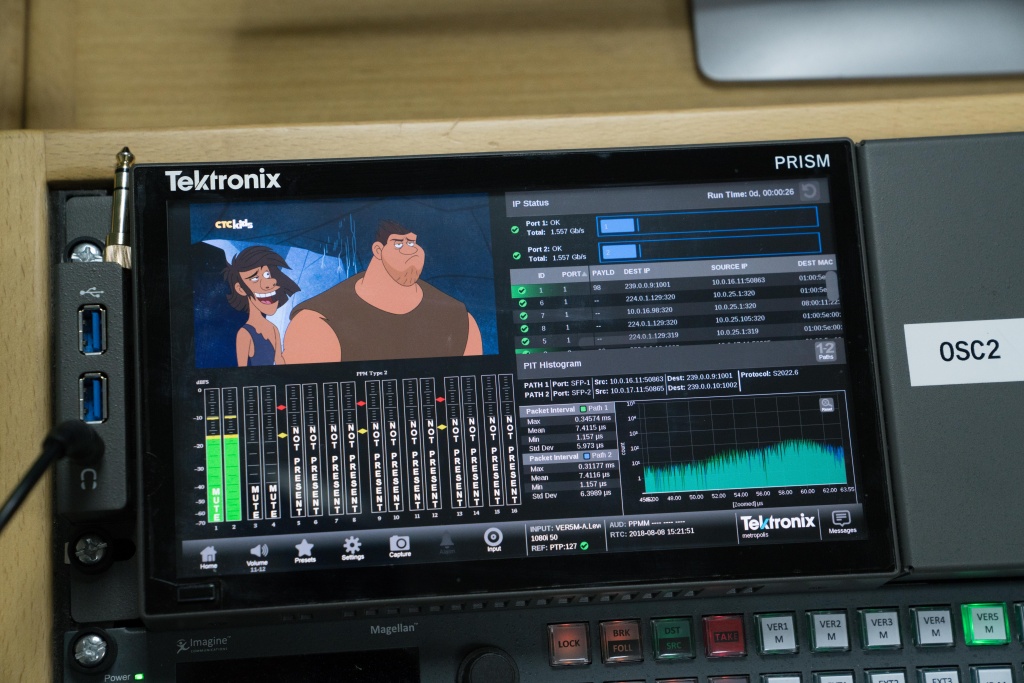
Task: Tap source IP 10.0.16.11:50863 in the table
Action: (738, 281)
